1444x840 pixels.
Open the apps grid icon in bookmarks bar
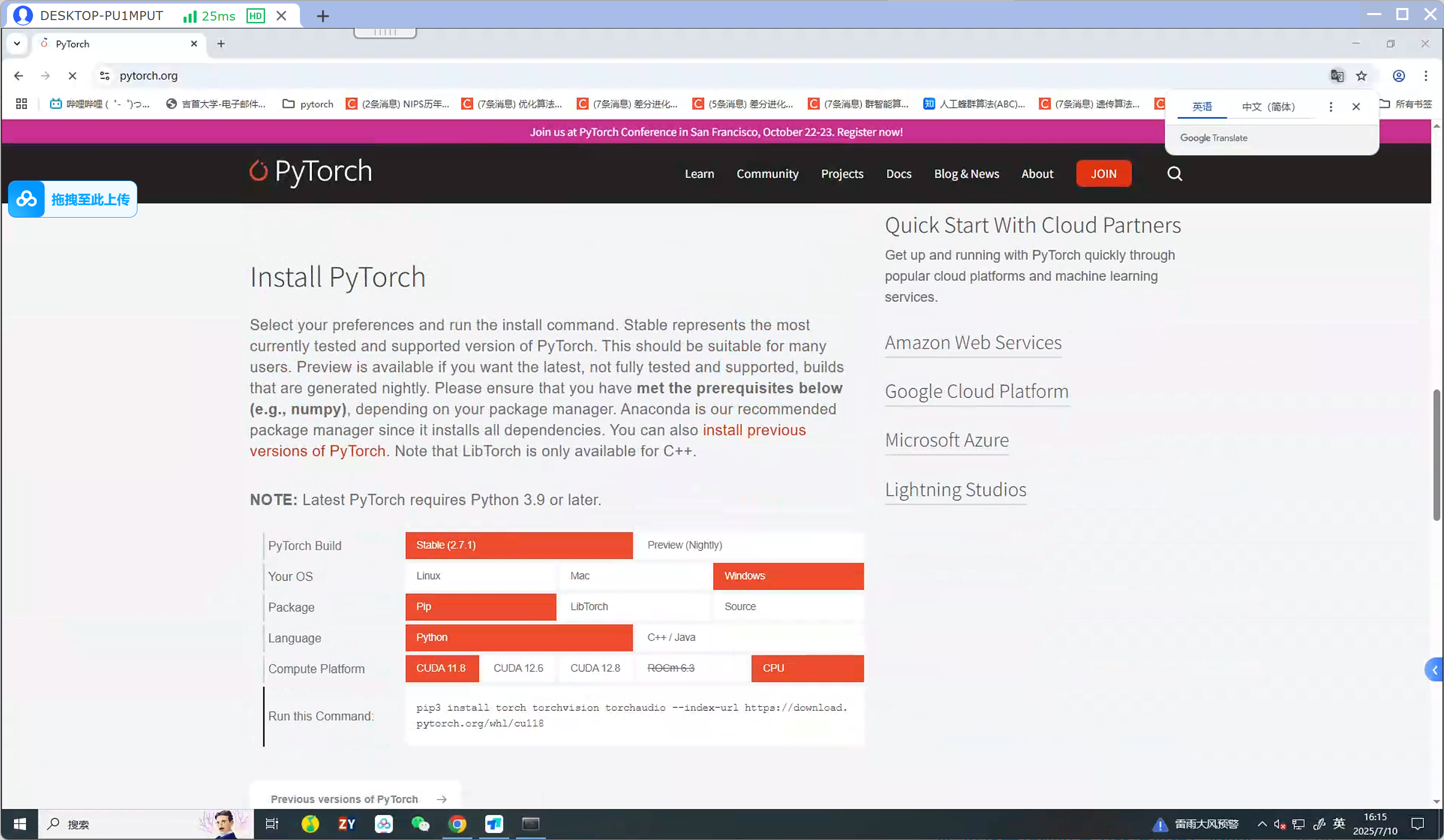[21, 104]
